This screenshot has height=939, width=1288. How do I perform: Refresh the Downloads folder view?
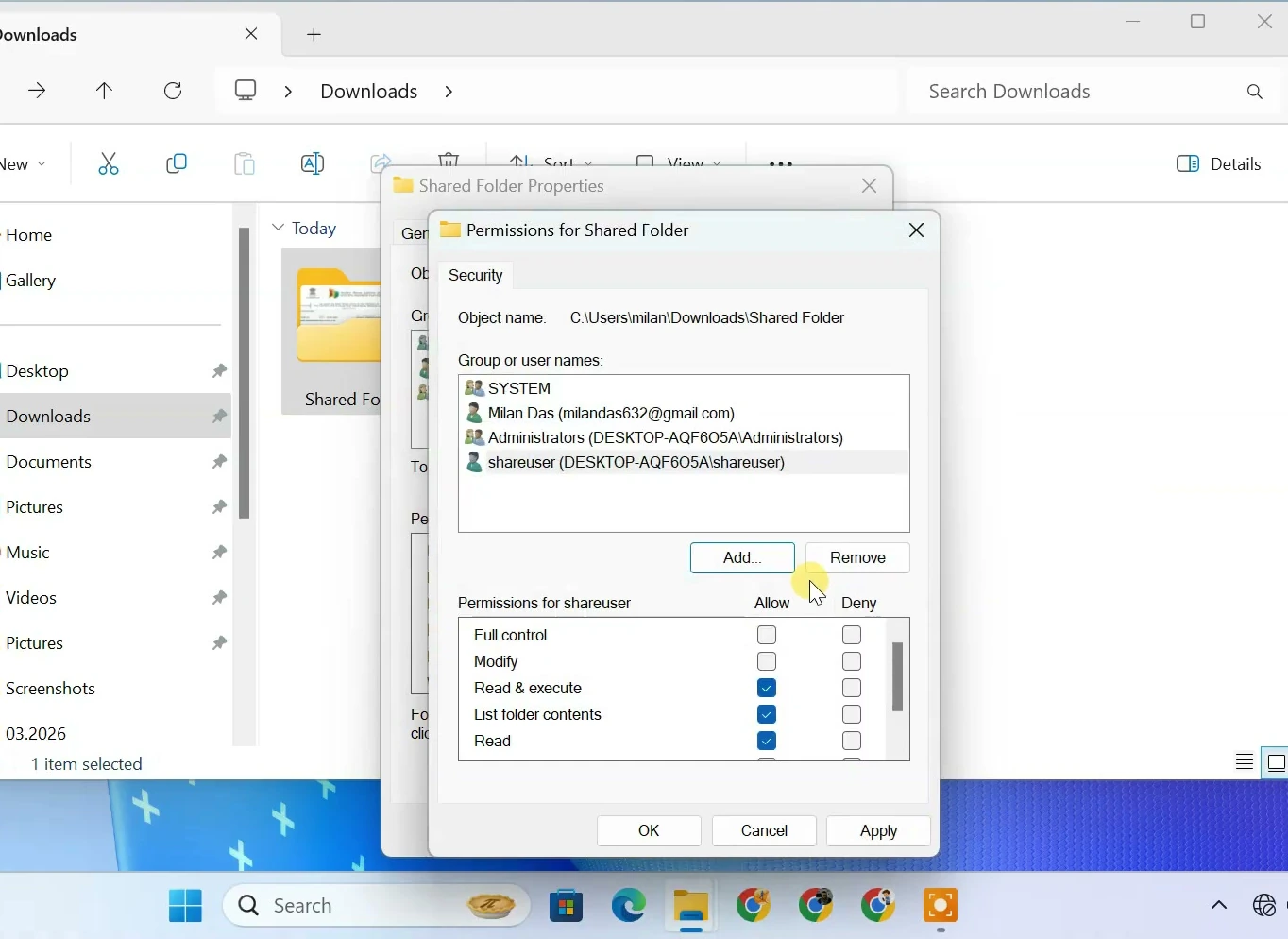click(173, 91)
